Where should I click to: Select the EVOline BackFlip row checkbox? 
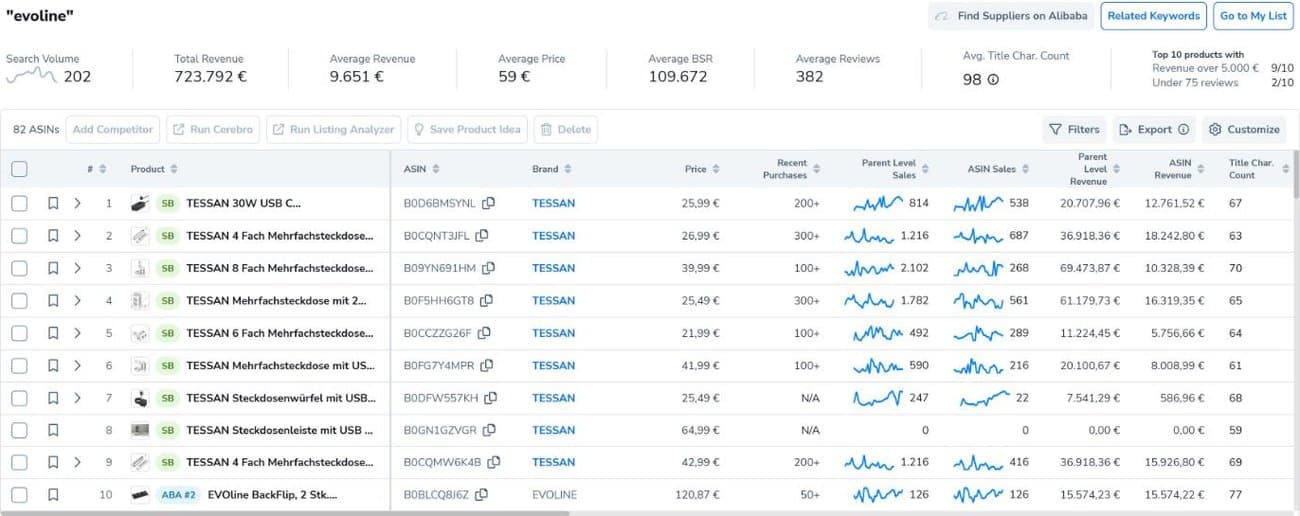coord(19,495)
